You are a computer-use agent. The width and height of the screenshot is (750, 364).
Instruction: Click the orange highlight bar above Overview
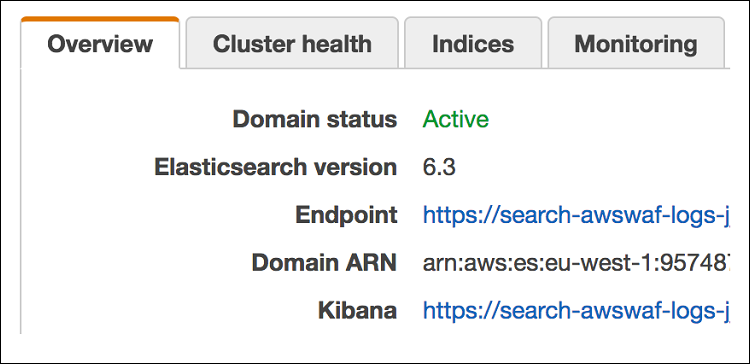click(100, 19)
